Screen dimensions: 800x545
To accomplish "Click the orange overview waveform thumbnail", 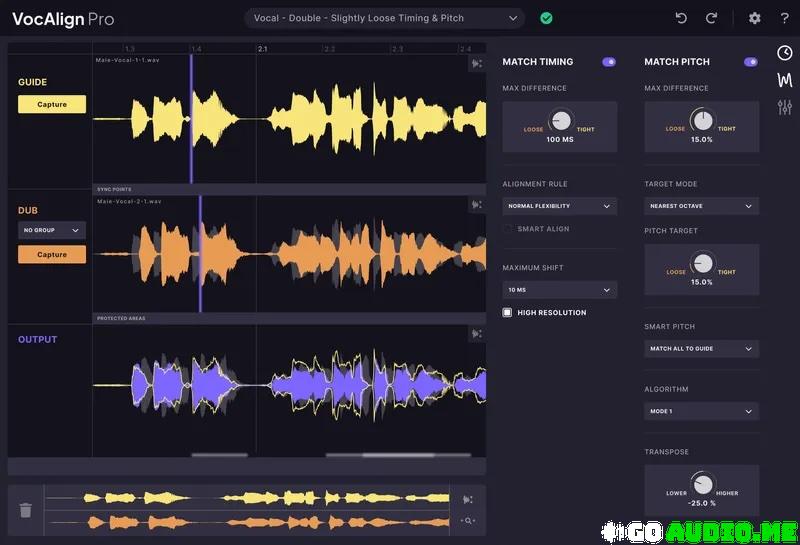I will click(247, 522).
